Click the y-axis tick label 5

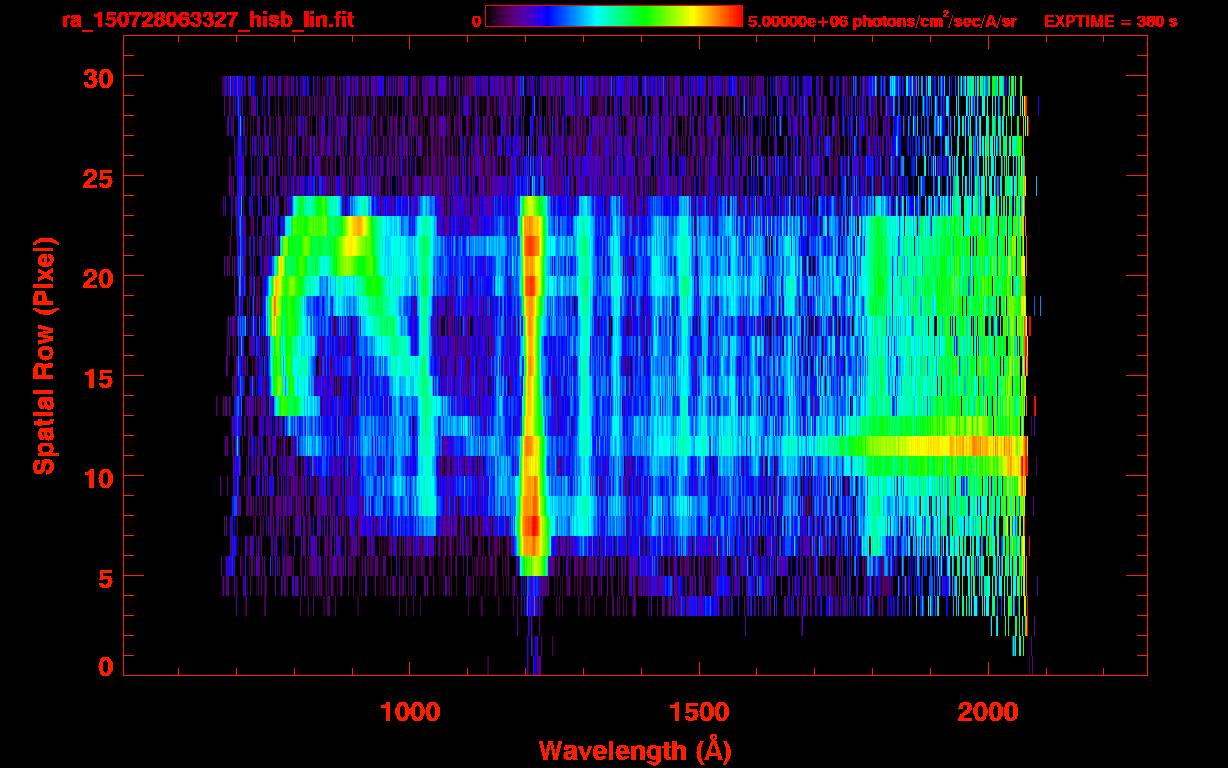106,577
